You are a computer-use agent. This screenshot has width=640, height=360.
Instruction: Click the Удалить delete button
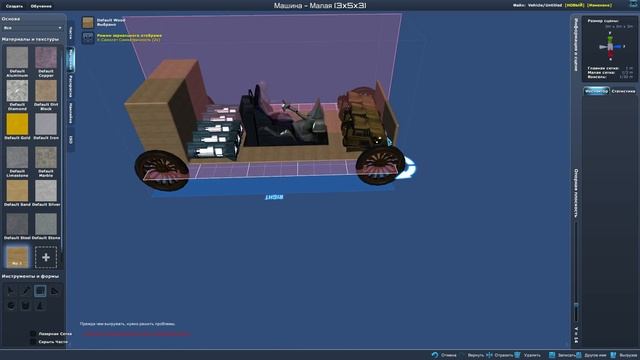point(528,355)
